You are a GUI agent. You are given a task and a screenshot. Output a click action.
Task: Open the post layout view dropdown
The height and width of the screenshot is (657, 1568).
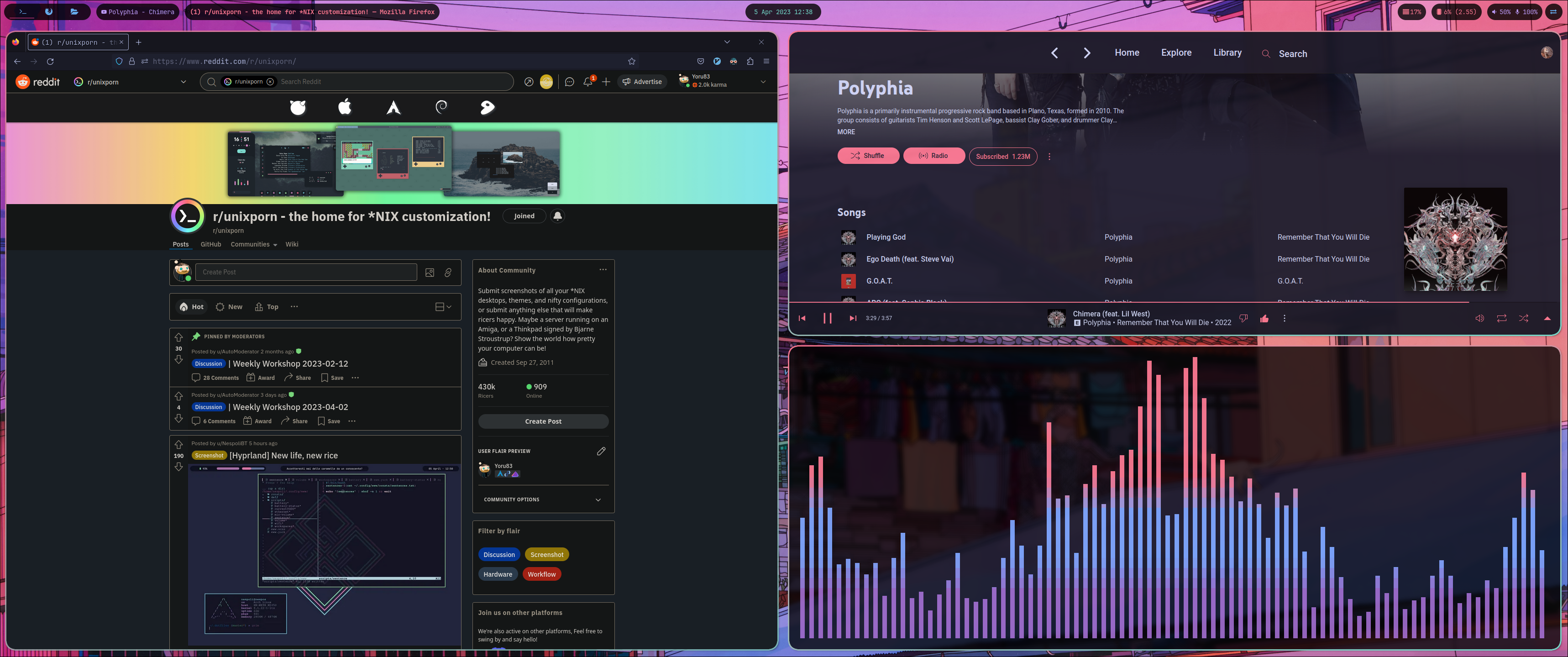(443, 307)
